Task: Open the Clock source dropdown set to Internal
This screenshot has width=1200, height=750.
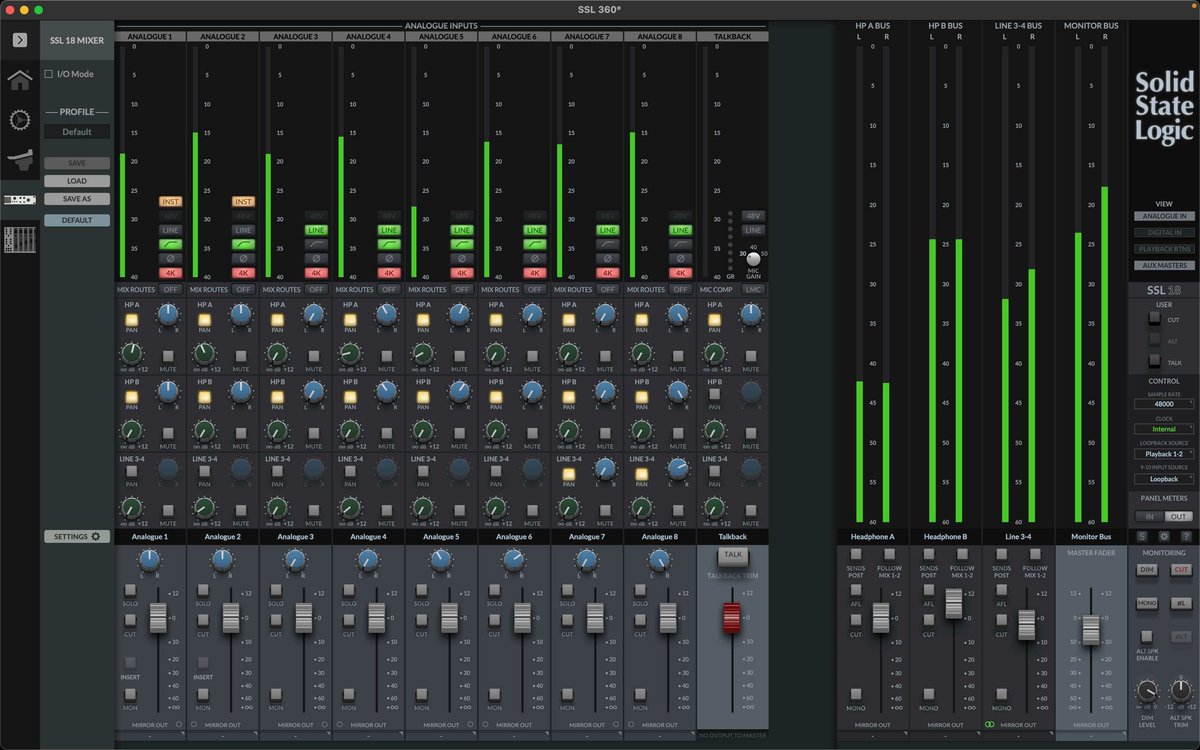Action: [x=1164, y=428]
